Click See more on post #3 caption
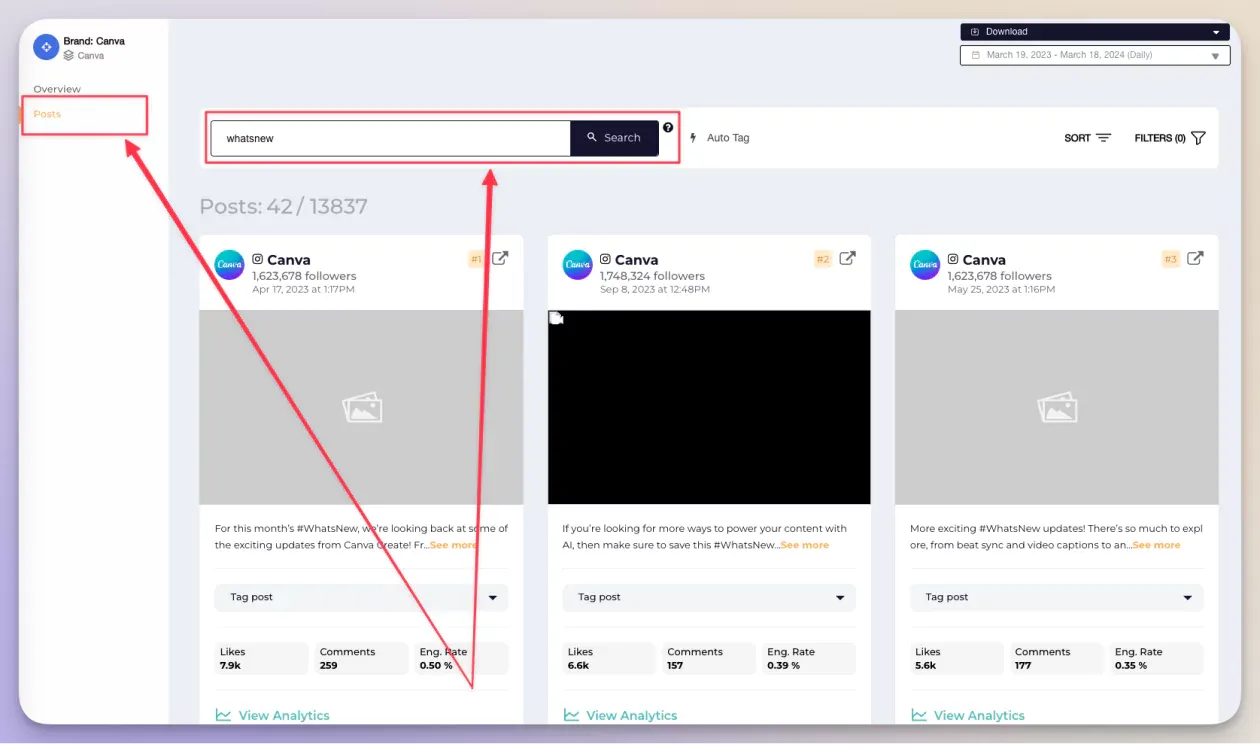Image resolution: width=1260 pixels, height=744 pixels. pyautogui.click(x=1156, y=545)
